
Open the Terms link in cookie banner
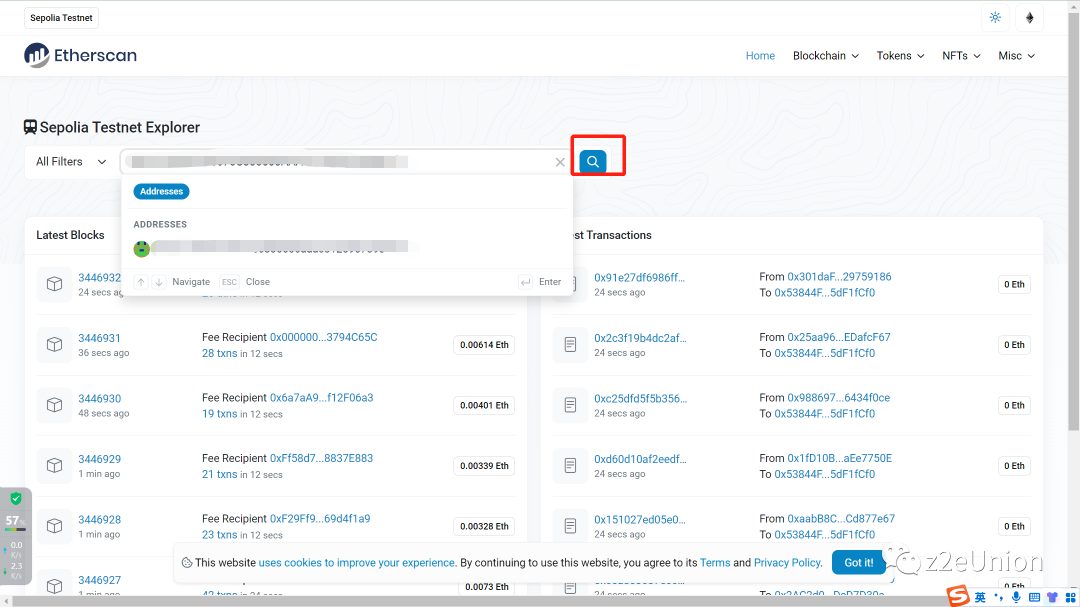click(x=715, y=563)
